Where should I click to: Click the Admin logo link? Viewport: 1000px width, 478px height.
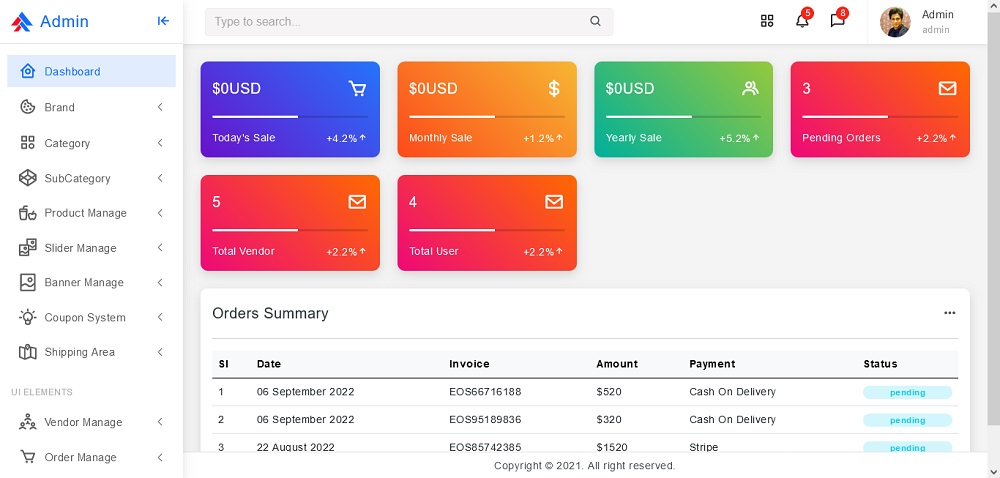50,21
